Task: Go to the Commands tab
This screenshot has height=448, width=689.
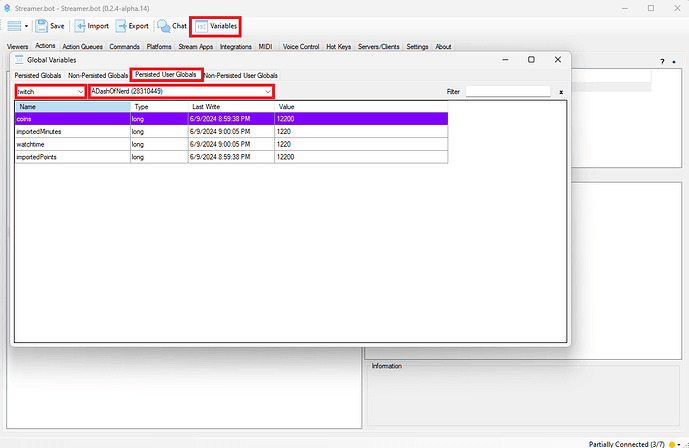Action: 124,46
